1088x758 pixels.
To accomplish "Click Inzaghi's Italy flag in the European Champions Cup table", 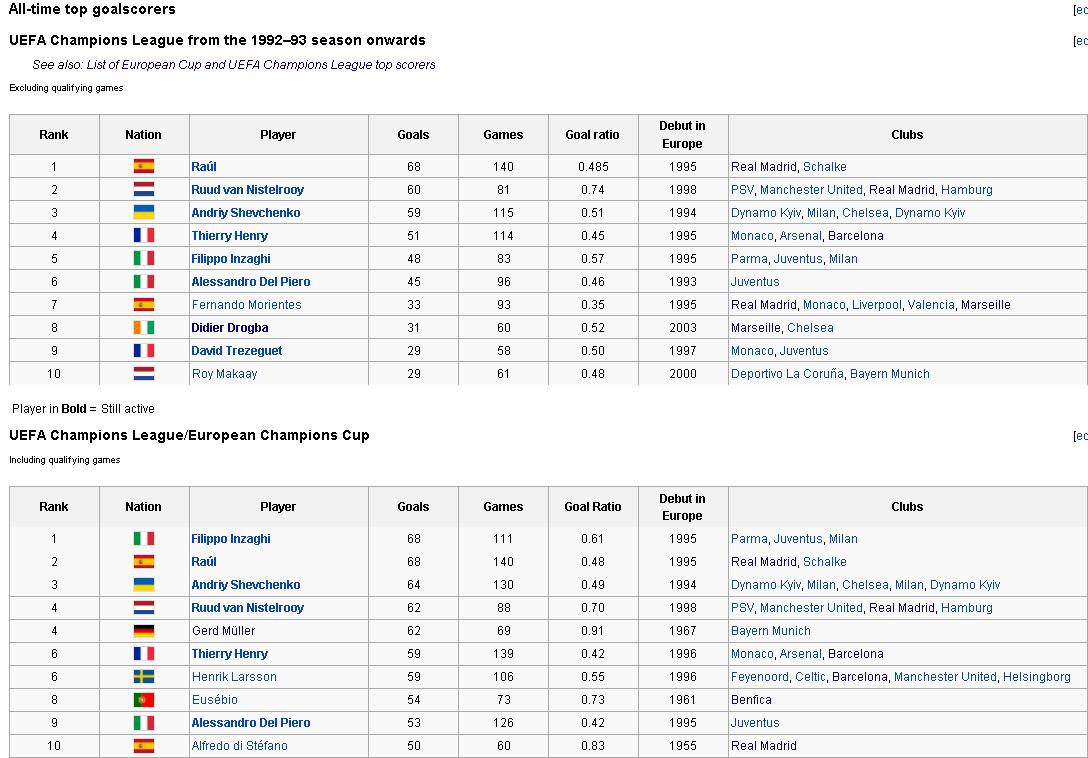I will point(144,539).
